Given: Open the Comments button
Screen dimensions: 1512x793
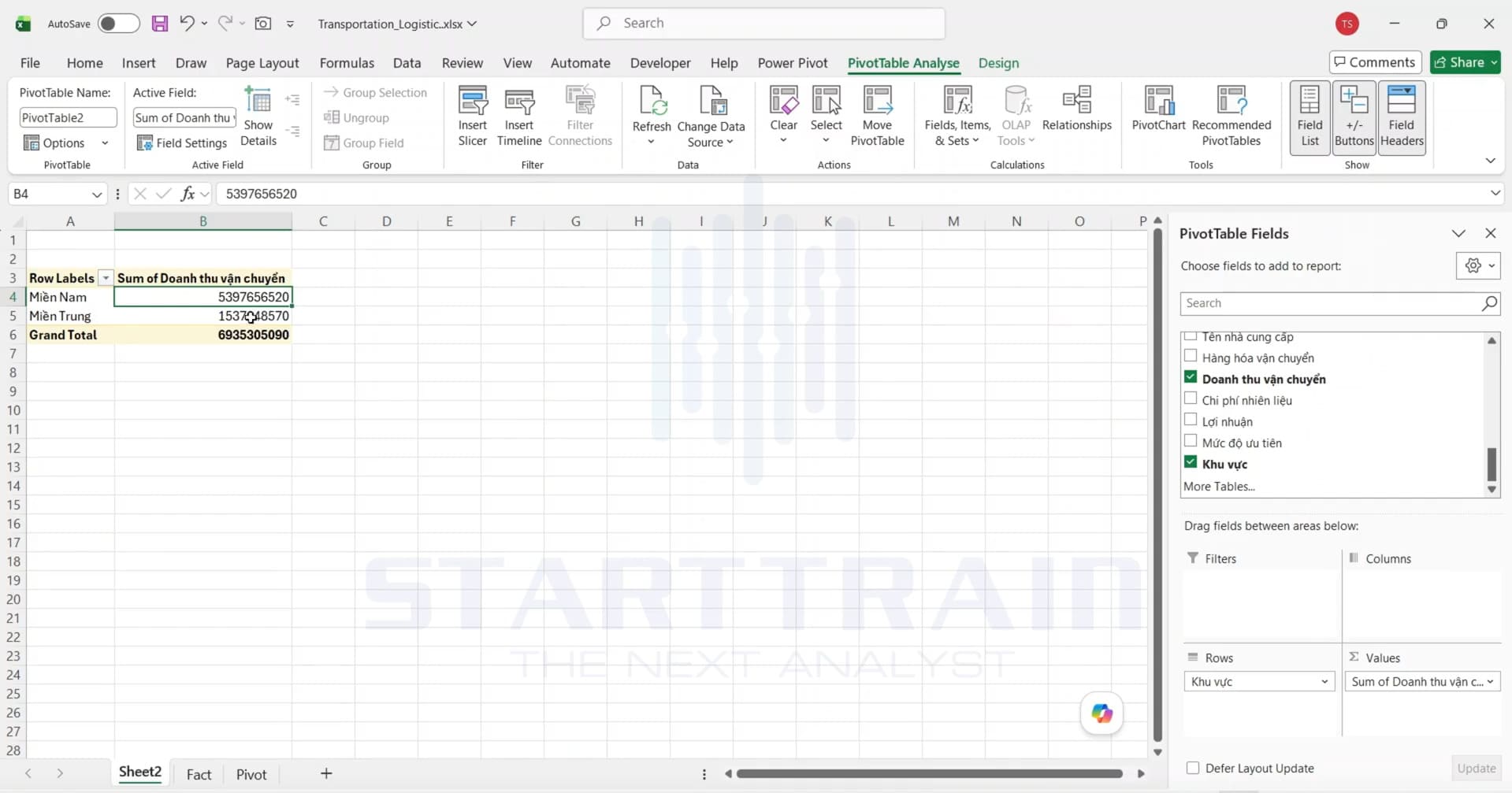Looking at the screenshot, I should coord(1375,62).
